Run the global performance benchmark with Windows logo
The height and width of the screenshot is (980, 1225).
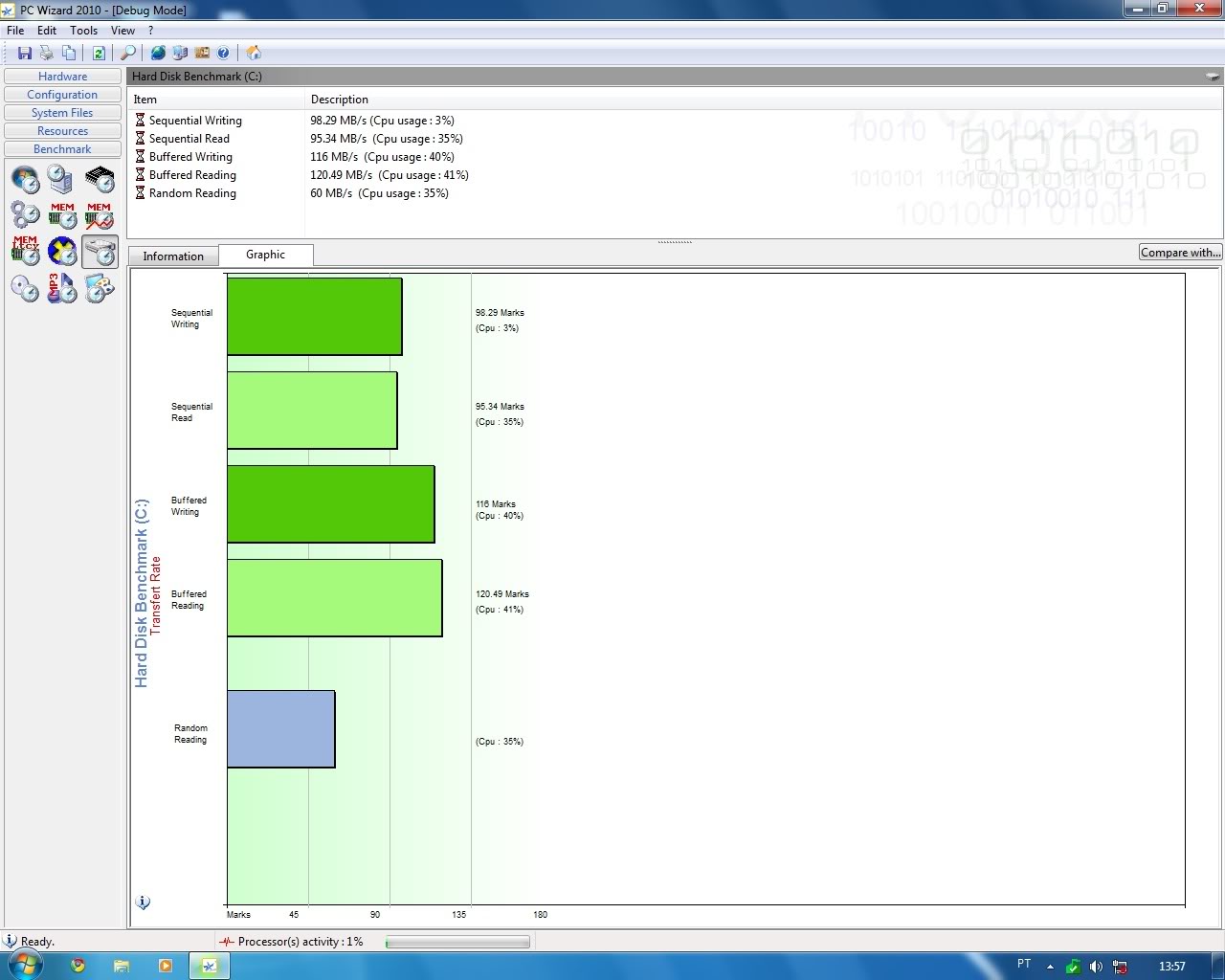tap(25, 178)
